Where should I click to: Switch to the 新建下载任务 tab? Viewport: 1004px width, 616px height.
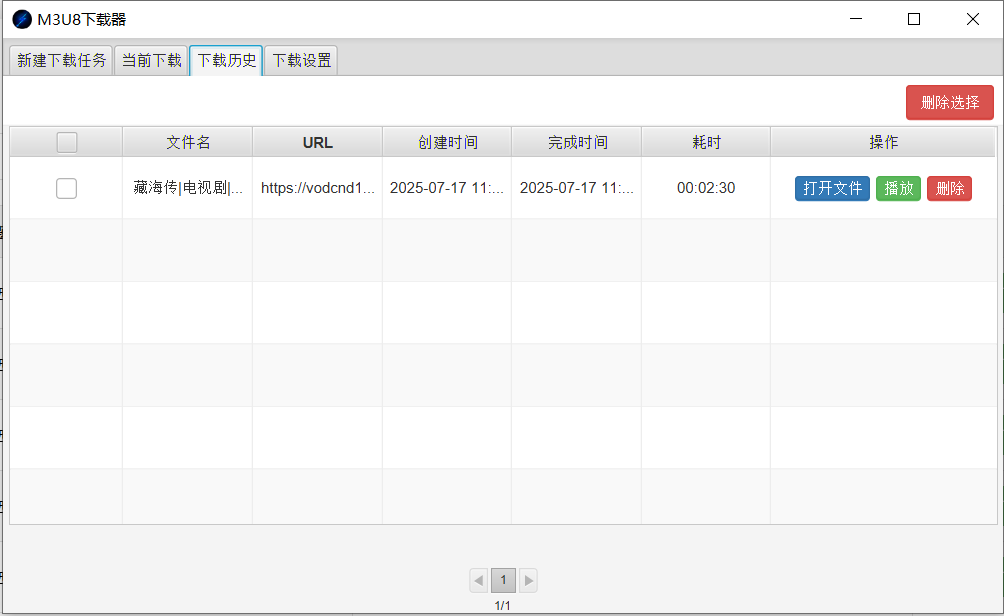click(60, 60)
